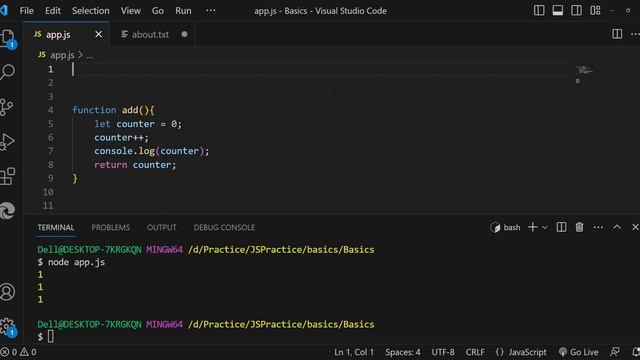Toggle the bottom panel layout icon
This screenshot has height=360, width=640.
(558, 11)
